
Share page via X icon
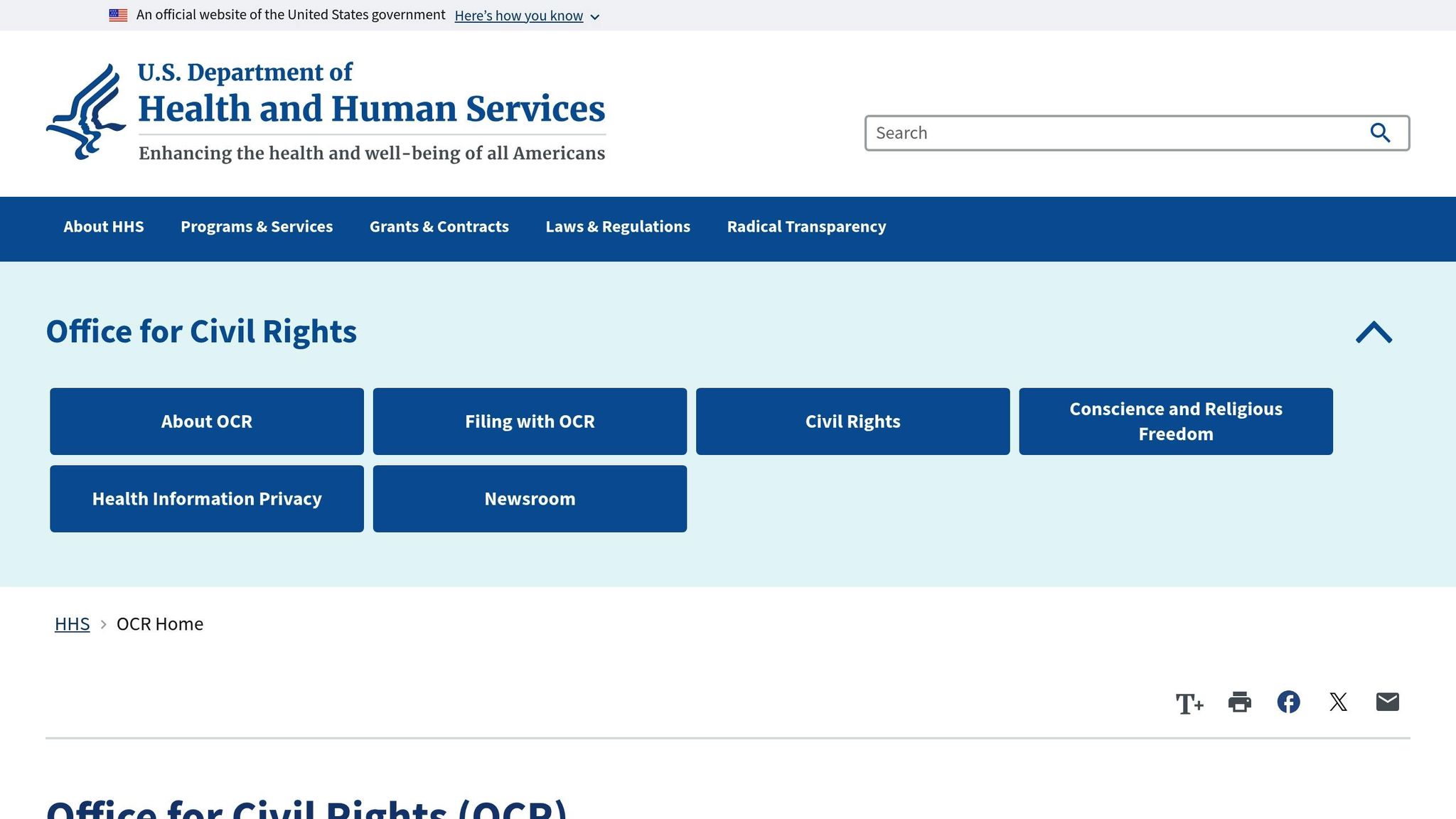click(x=1338, y=702)
